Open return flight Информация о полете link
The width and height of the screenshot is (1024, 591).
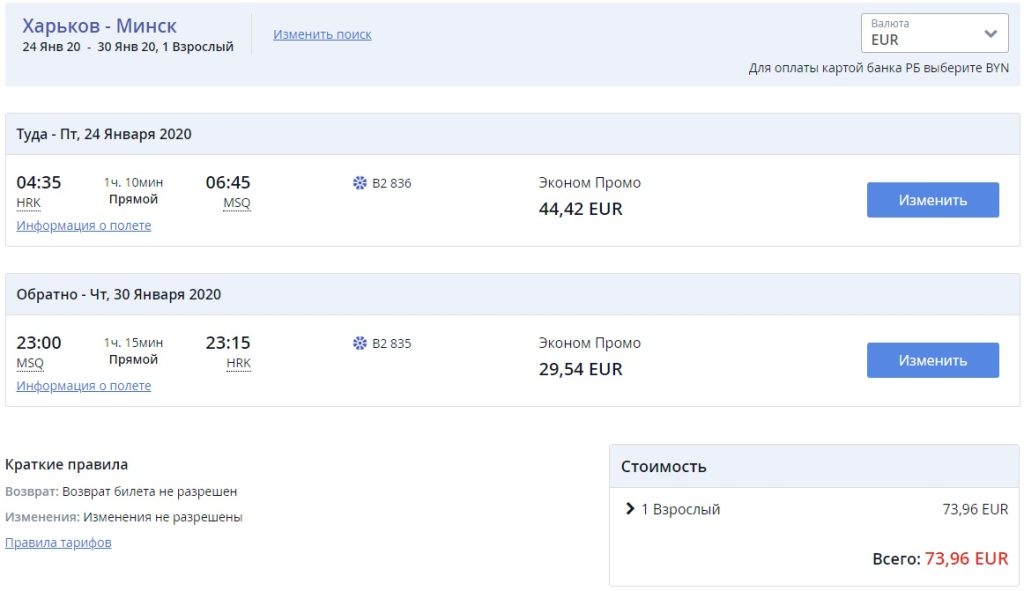pos(84,386)
